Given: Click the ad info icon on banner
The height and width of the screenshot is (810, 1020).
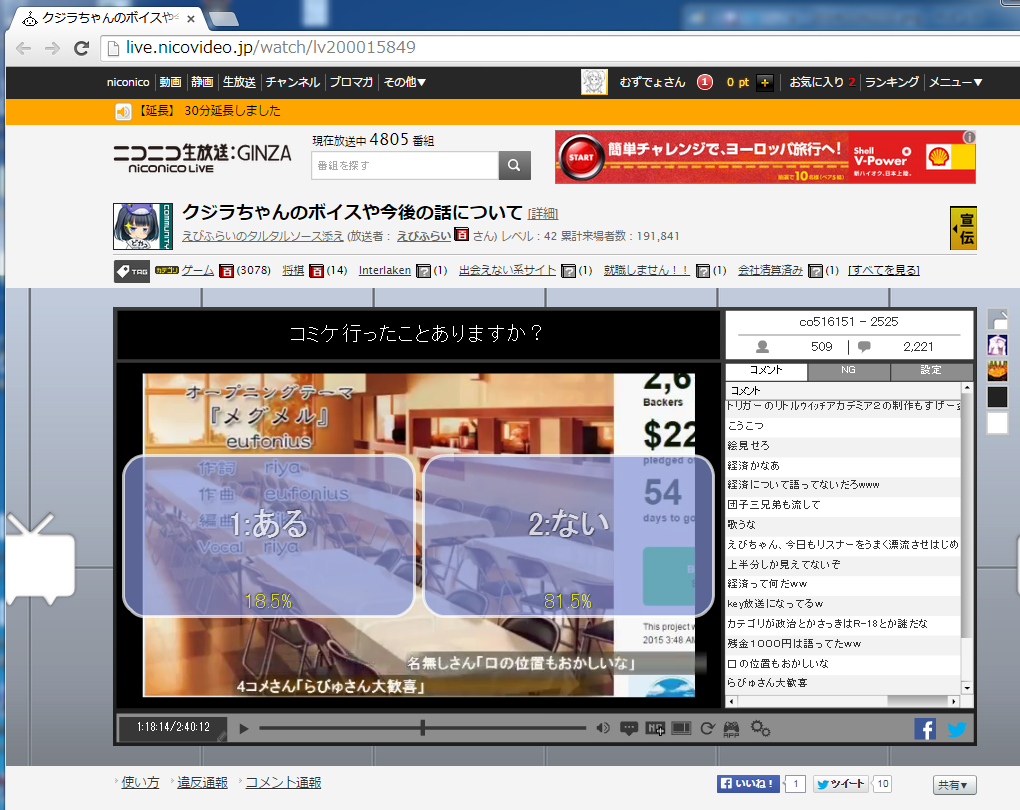Looking at the screenshot, I should [x=969, y=137].
